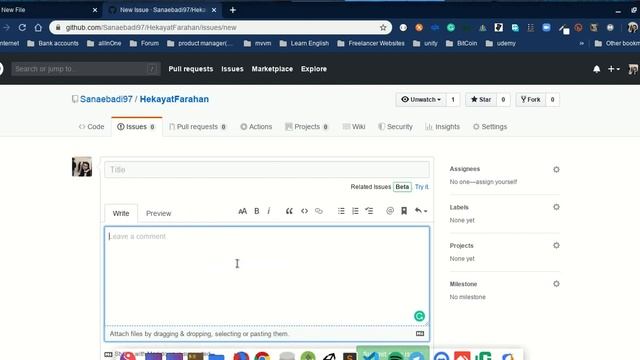This screenshot has width=640, height=360.
Task: Open HekayatFarahan repository link
Action: tap(174, 99)
